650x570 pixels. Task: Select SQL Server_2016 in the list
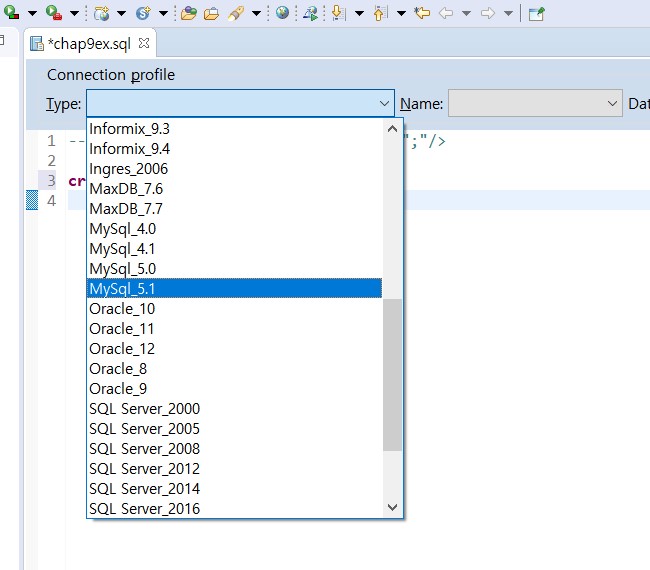coord(234,509)
